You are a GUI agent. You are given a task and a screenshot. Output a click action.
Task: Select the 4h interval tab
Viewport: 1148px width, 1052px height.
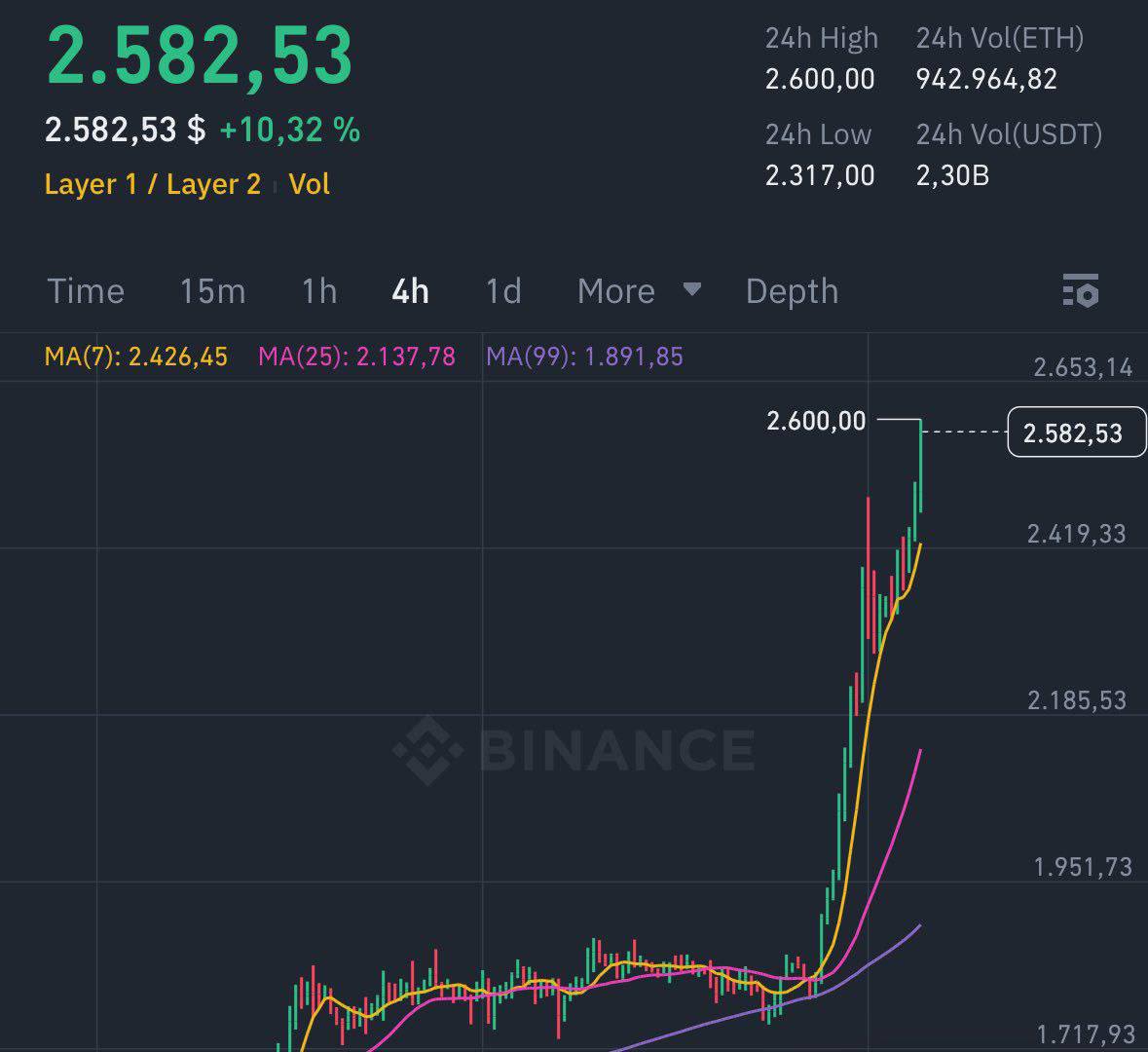(x=410, y=291)
